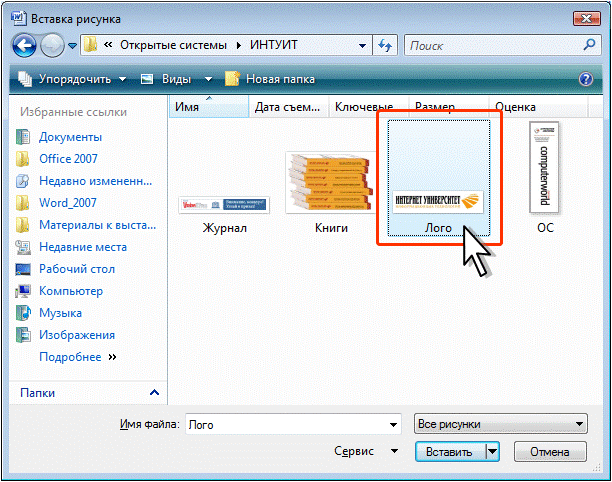Open recent pages dropdown beside Forward arrow
The height and width of the screenshot is (482, 612).
[72, 46]
